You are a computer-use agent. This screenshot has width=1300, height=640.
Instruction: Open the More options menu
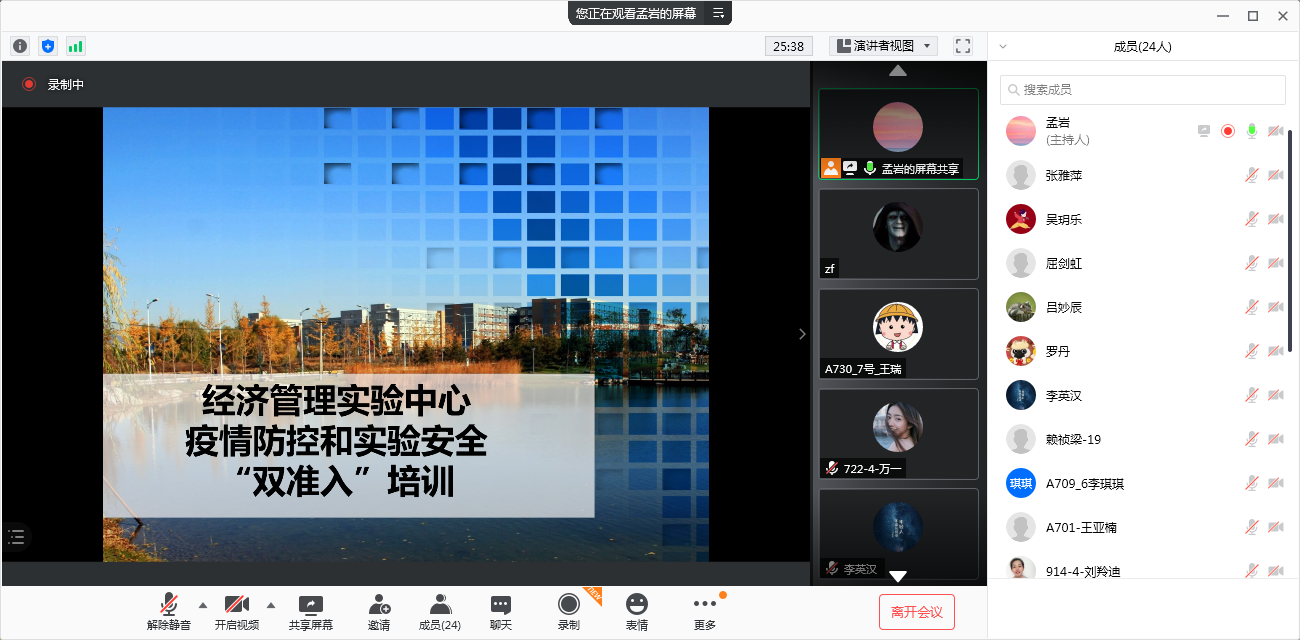(705, 611)
